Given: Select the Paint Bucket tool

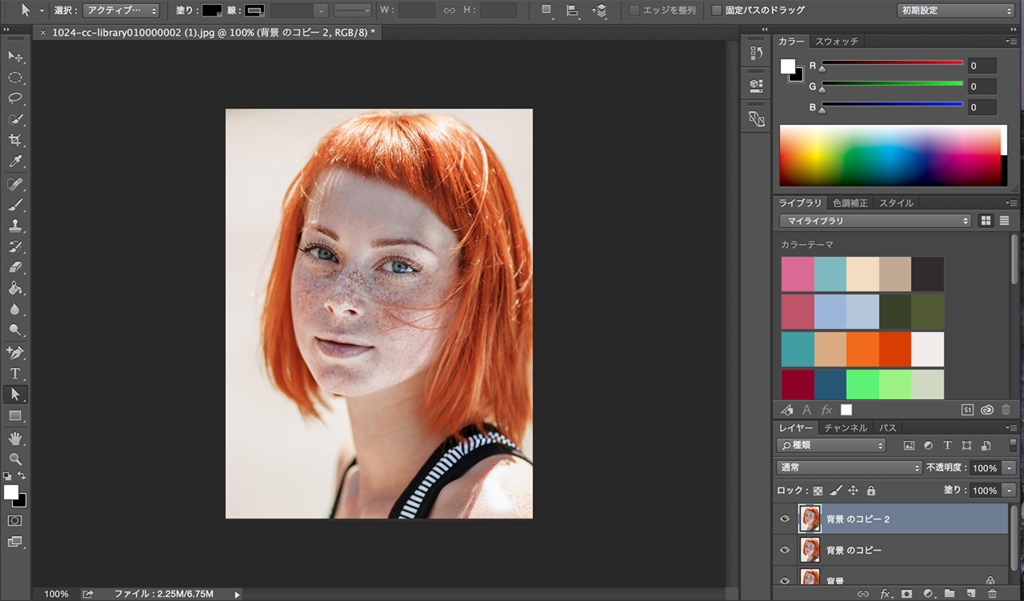Looking at the screenshot, I should pos(15,288).
